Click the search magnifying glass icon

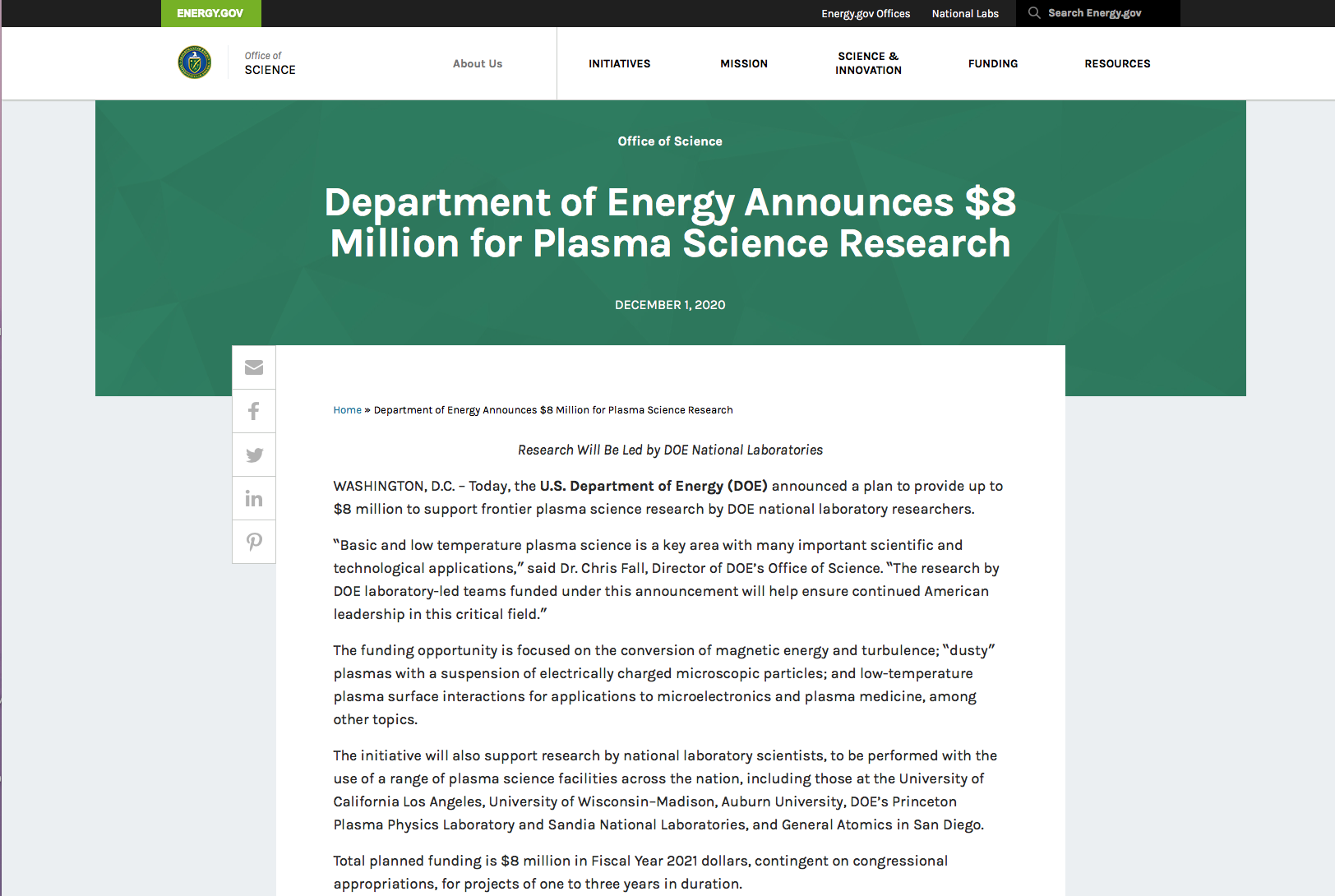pos(1034,13)
